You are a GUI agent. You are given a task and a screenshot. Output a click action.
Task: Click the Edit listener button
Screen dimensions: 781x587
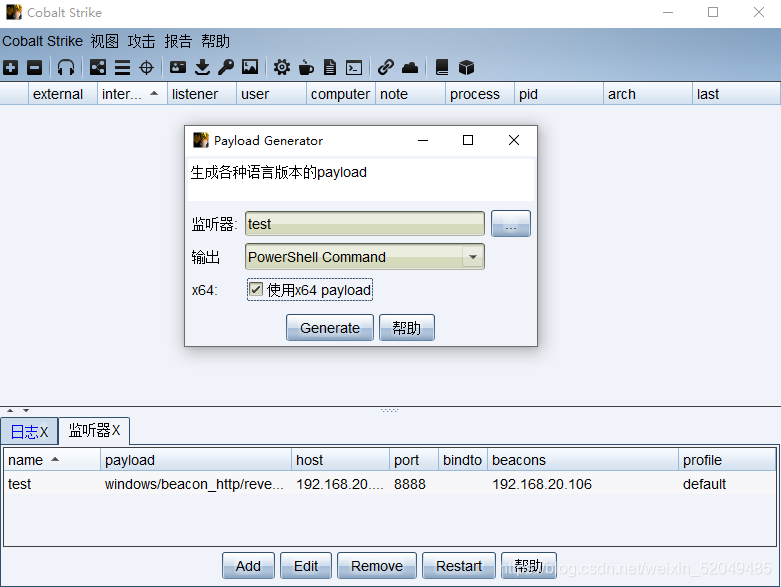(306, 566)
